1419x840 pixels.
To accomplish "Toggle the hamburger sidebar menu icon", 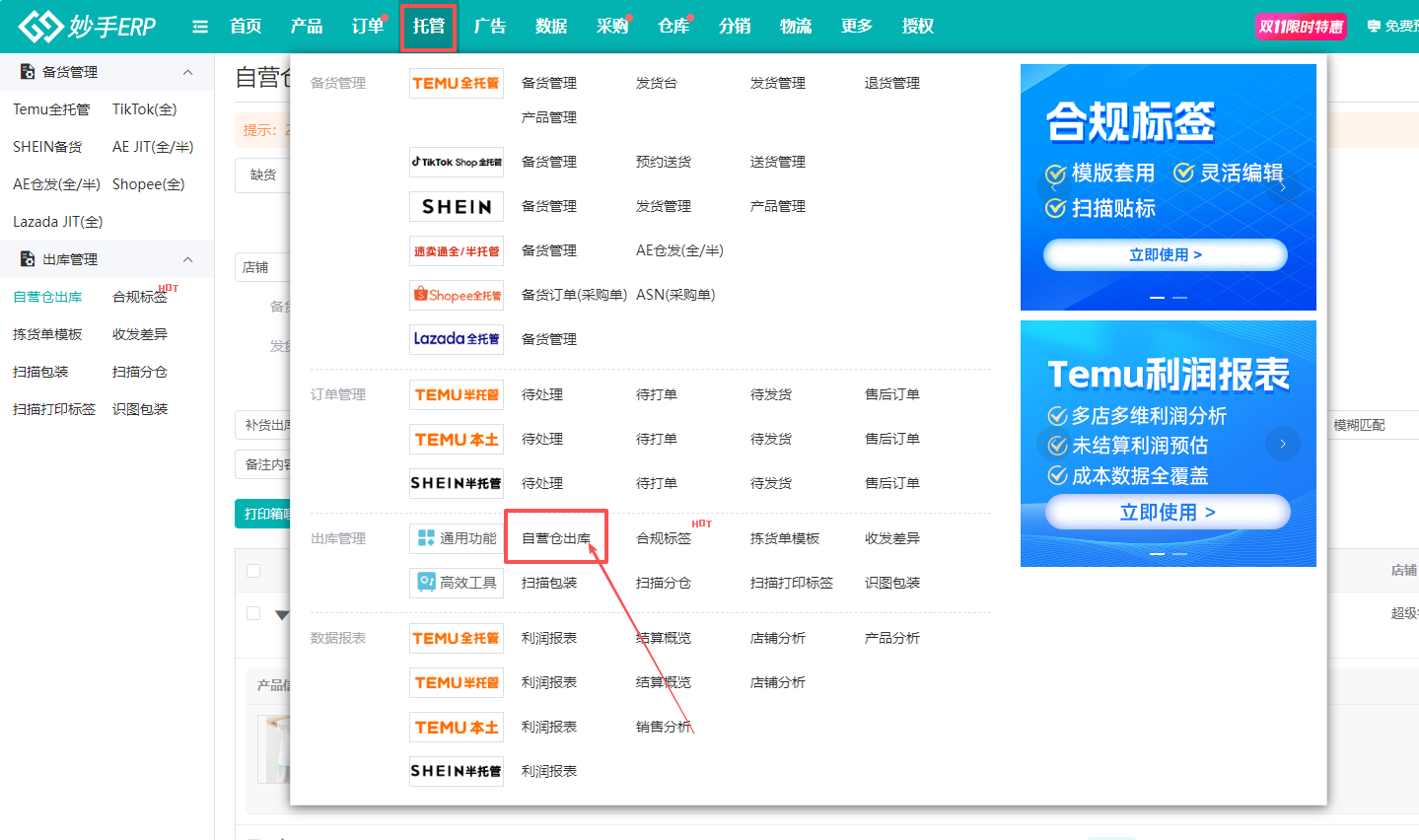I will 200,27.
